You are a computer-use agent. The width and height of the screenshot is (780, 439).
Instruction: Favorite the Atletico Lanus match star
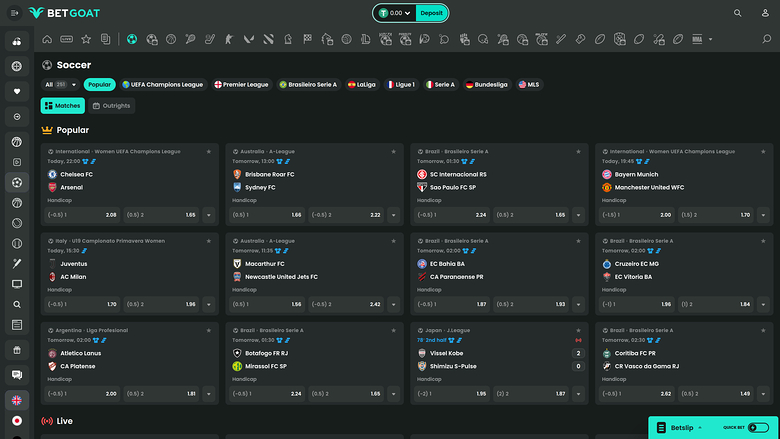point(209,330)
